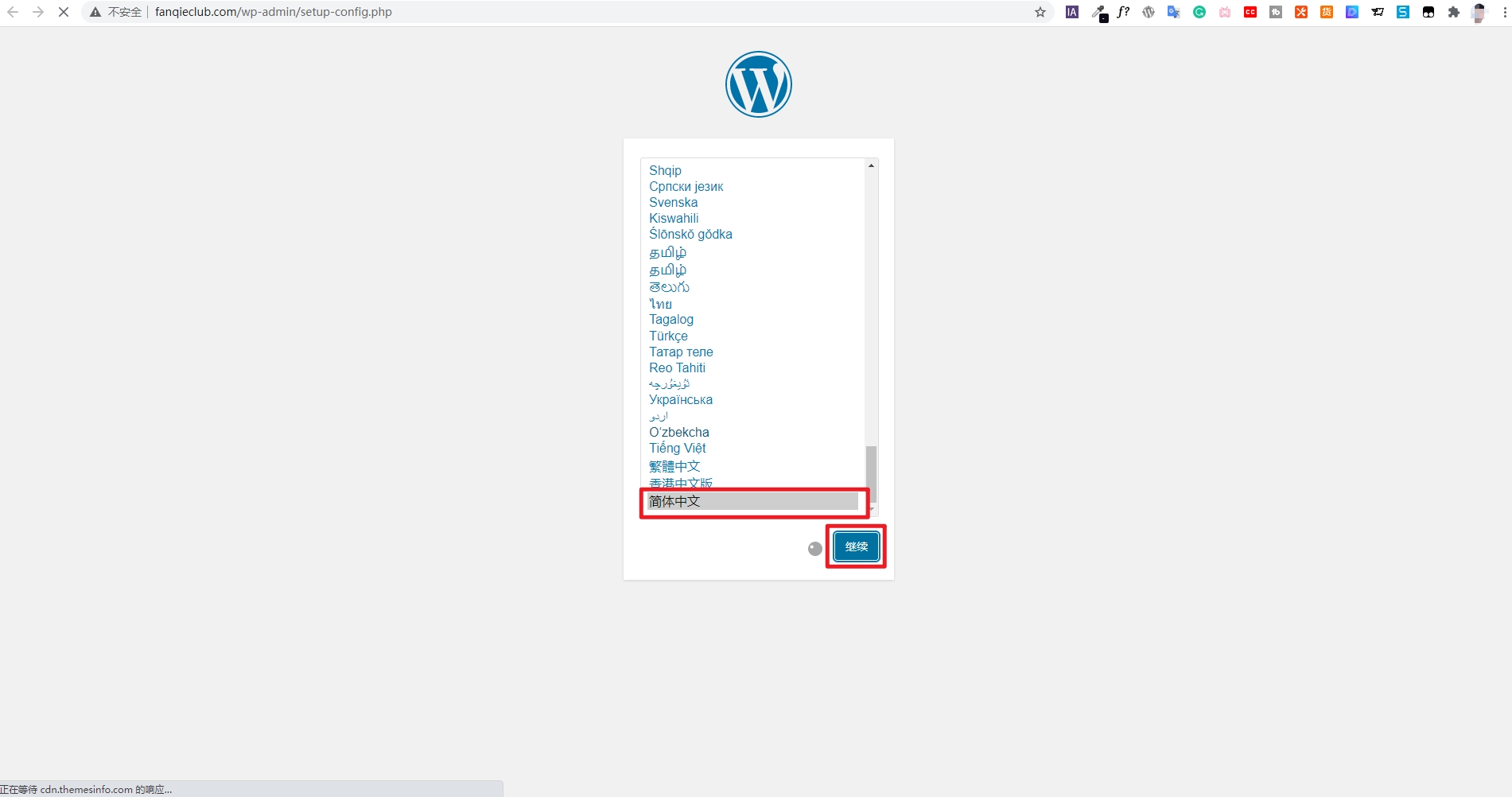Click the orange 货 extension icon
Screen dimensions: 1512x797
pos(1327,12)
